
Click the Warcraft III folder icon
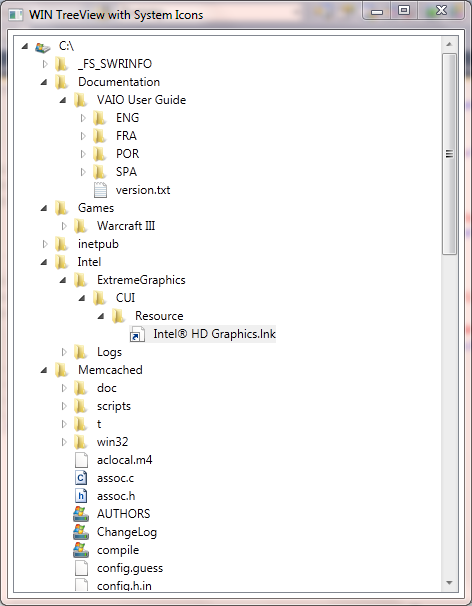click(x=80, y=226)
